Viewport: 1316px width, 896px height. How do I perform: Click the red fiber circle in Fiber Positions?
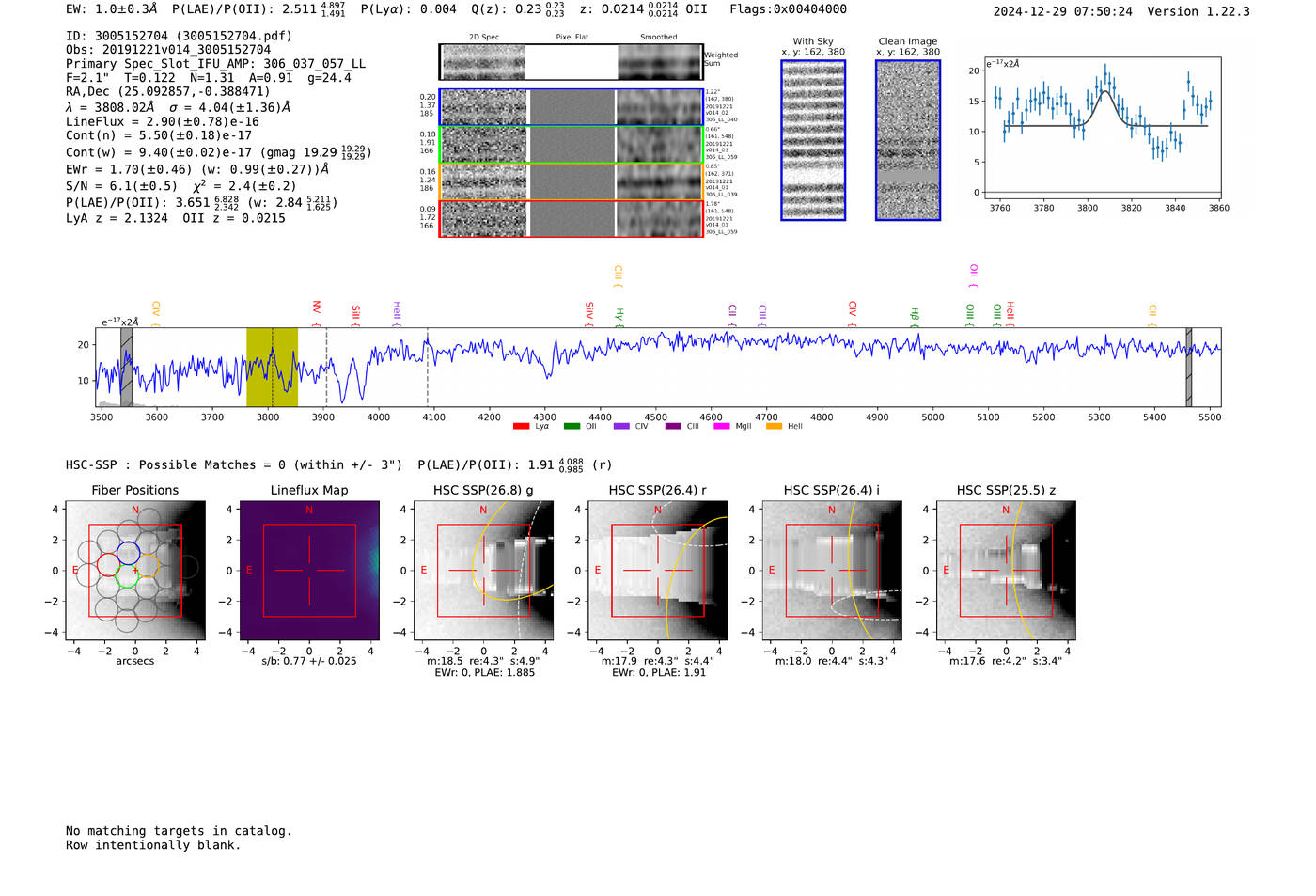109,565
